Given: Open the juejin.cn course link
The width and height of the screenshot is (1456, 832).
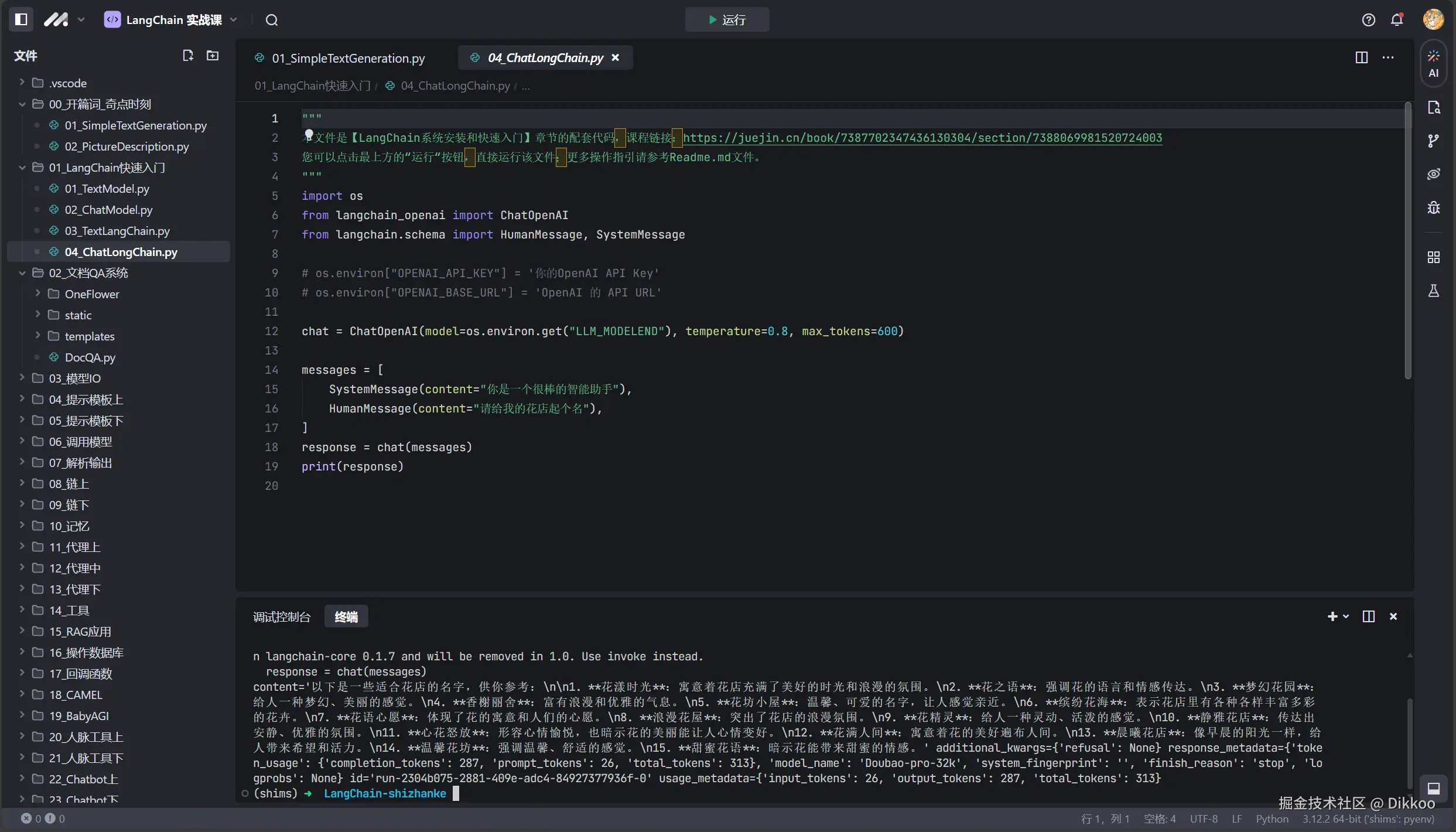Looking at the screenshot, I should (x=922, y=138).
